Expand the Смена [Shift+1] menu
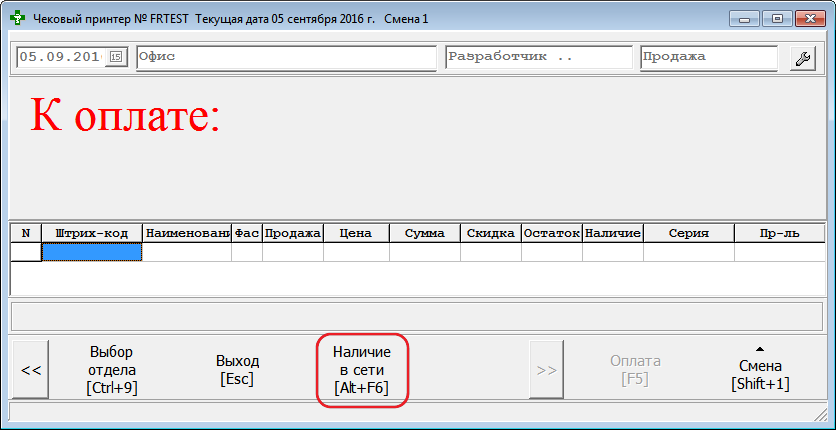 pos(760,370)
